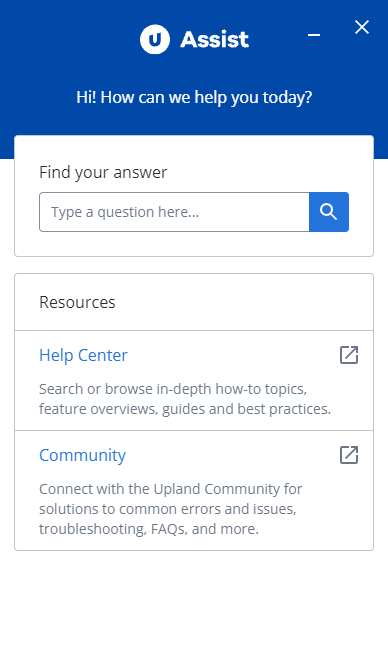Click the 'feature overviews, guides and best practices' line
The image size is (388, 647).
[x=185, y=409]
